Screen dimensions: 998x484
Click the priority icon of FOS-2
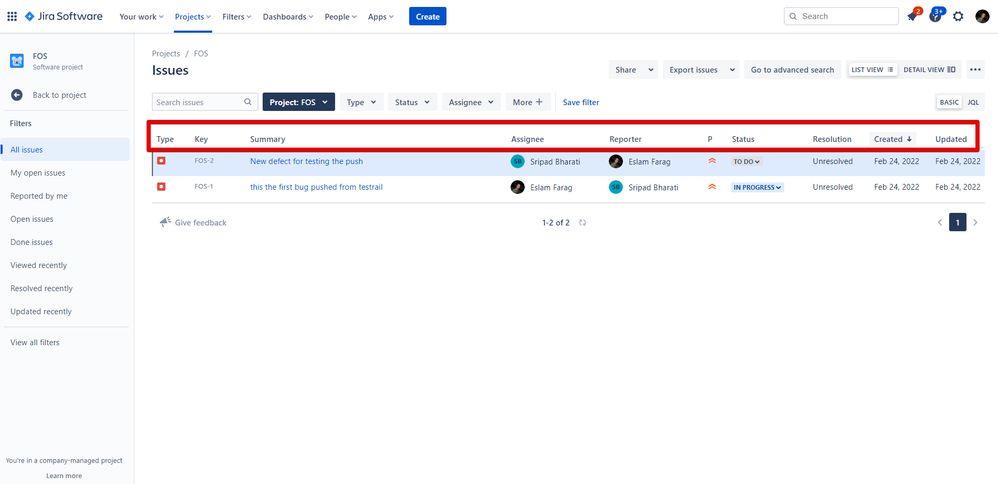pos(712,161)
